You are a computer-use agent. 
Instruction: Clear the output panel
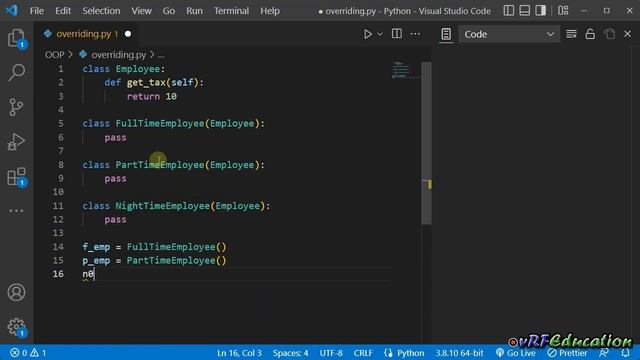click(x=571, y=34)
